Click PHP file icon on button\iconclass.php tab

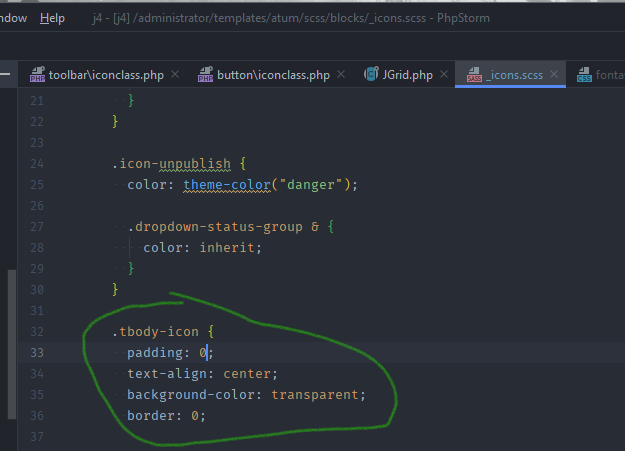[206, 75]
